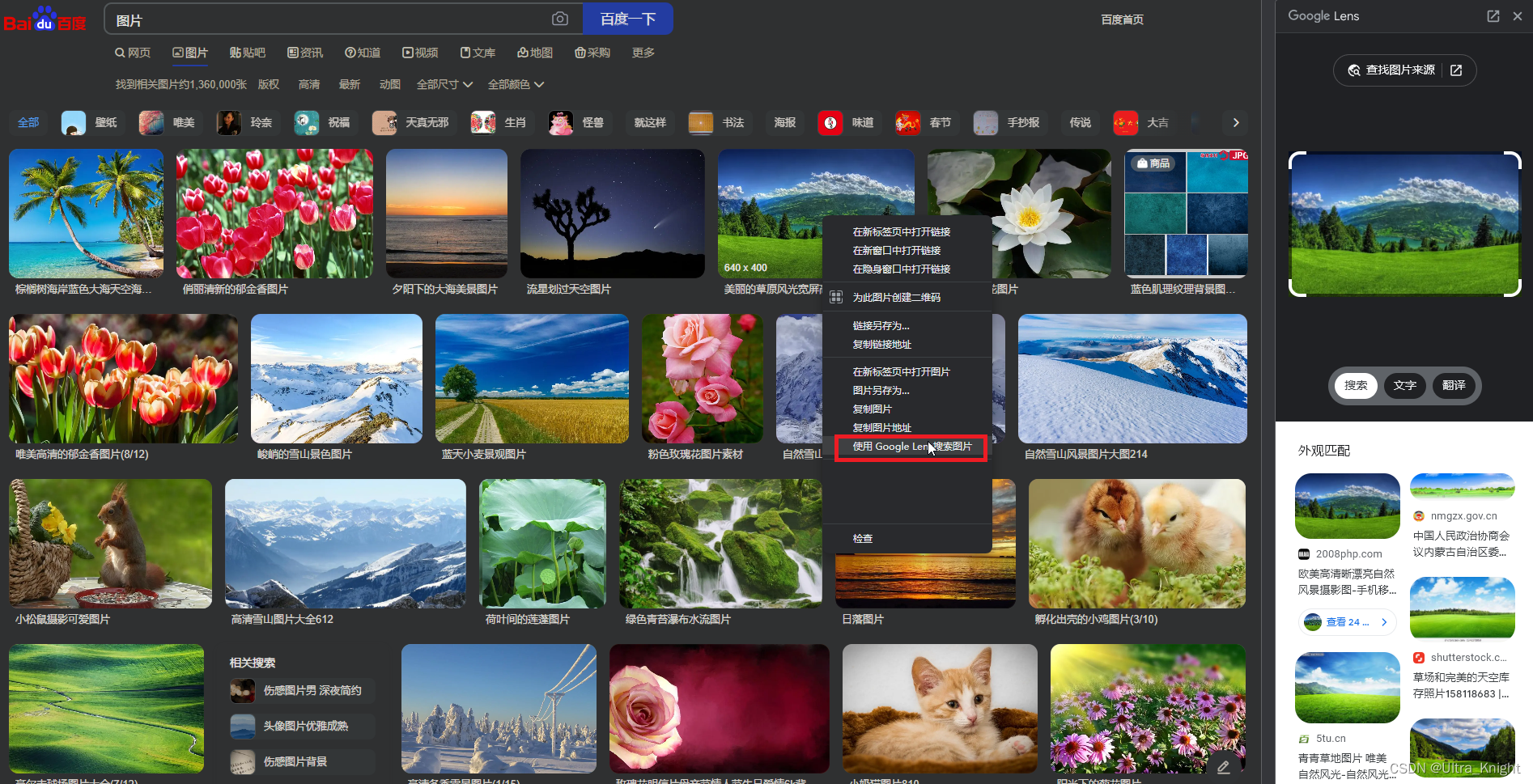Select the 春节 category icon
1533x784 pixels.
click(x=908, y=123)
